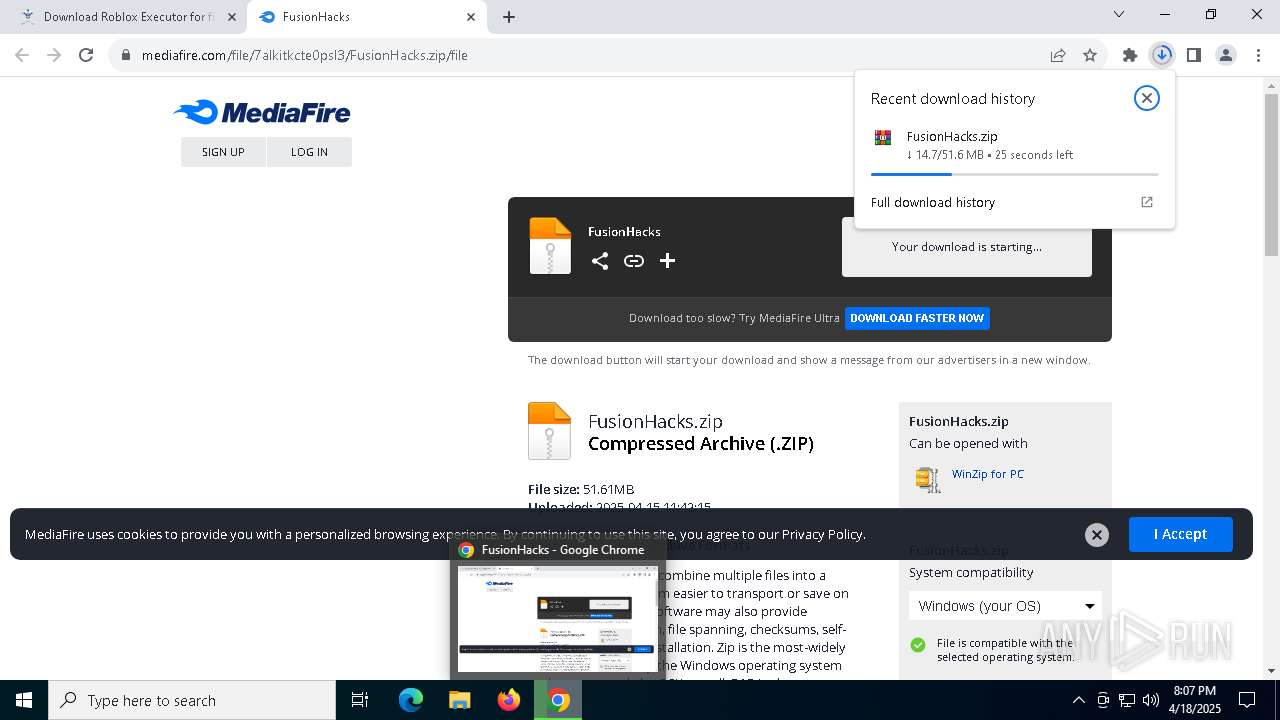Click the FusionHacks.zip archive icon in downloads
This screenshot has width=1280, height=720.
pos(882,138)
